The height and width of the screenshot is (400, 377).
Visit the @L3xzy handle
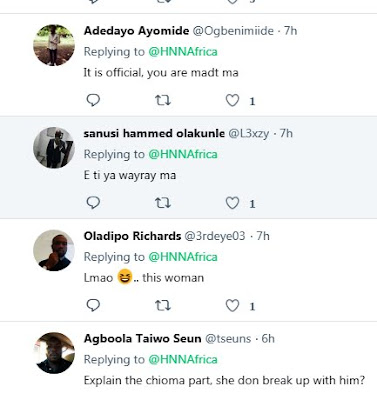(x=249, y=134)
